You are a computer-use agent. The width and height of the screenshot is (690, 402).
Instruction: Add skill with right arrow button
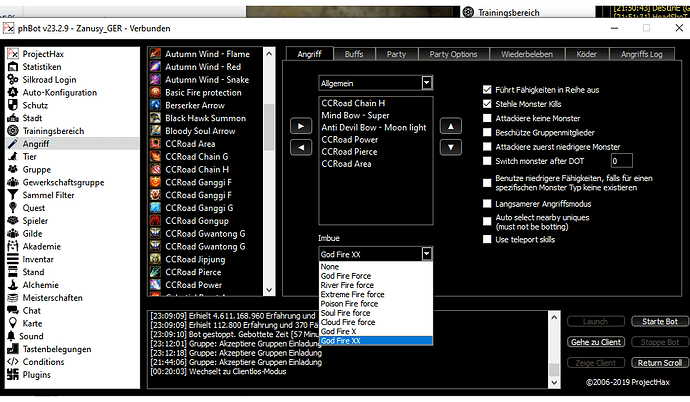(301, 126)
